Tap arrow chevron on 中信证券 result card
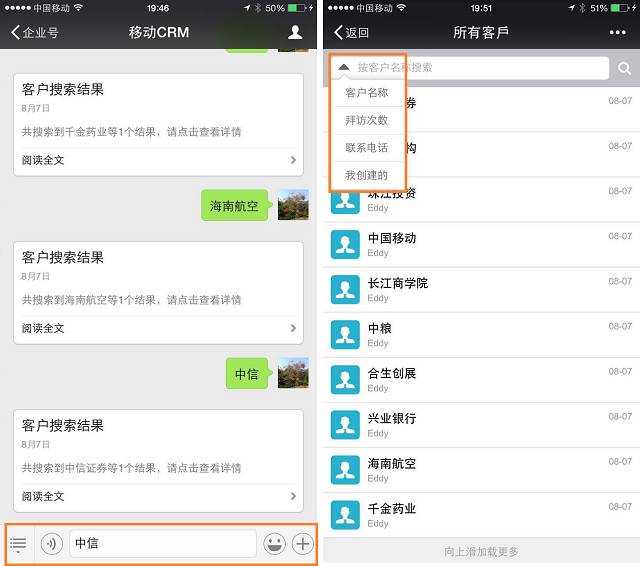640x566 pixels. click(x=293, y=496)
